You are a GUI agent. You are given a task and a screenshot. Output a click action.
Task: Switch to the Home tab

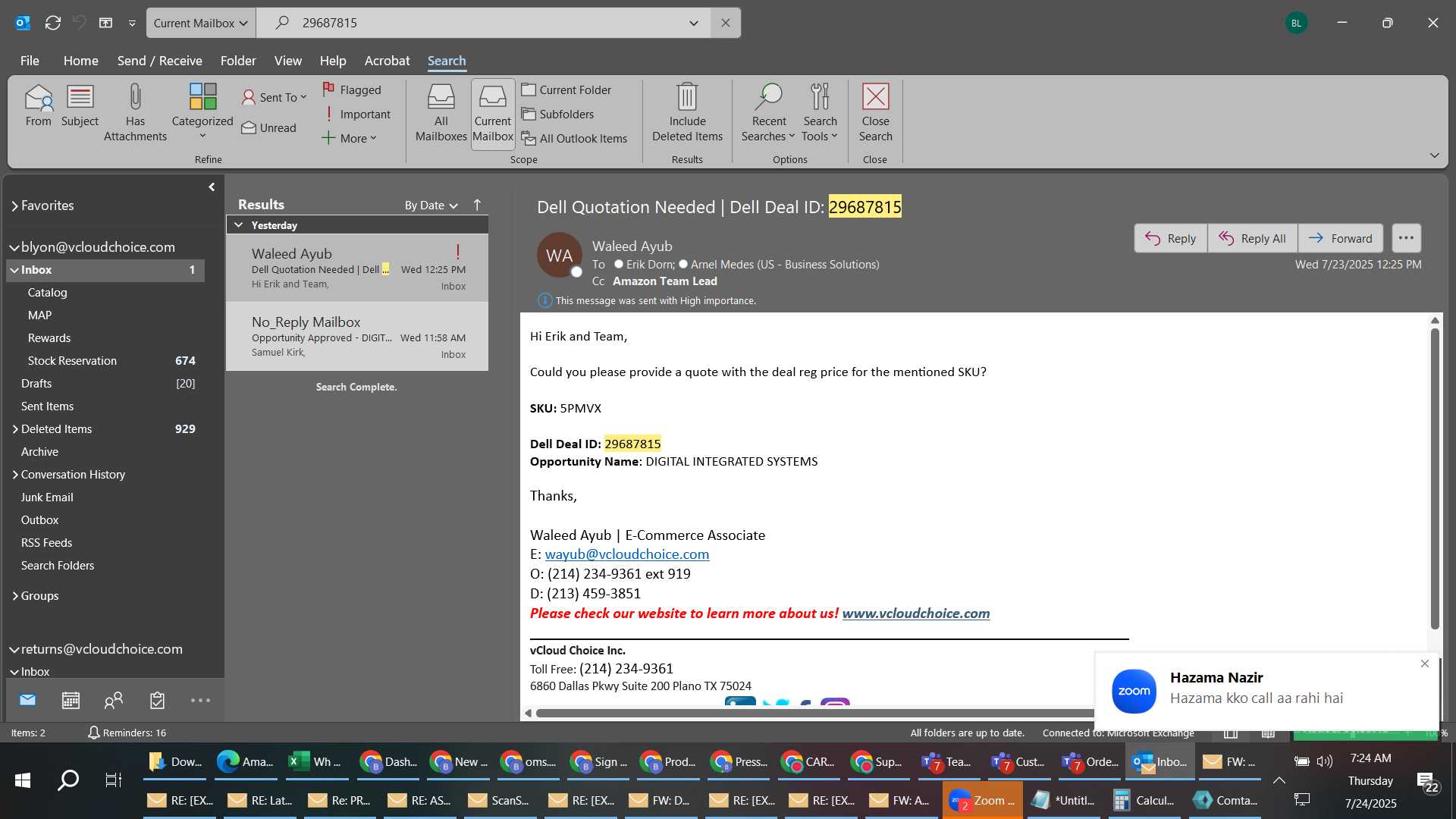80,61
